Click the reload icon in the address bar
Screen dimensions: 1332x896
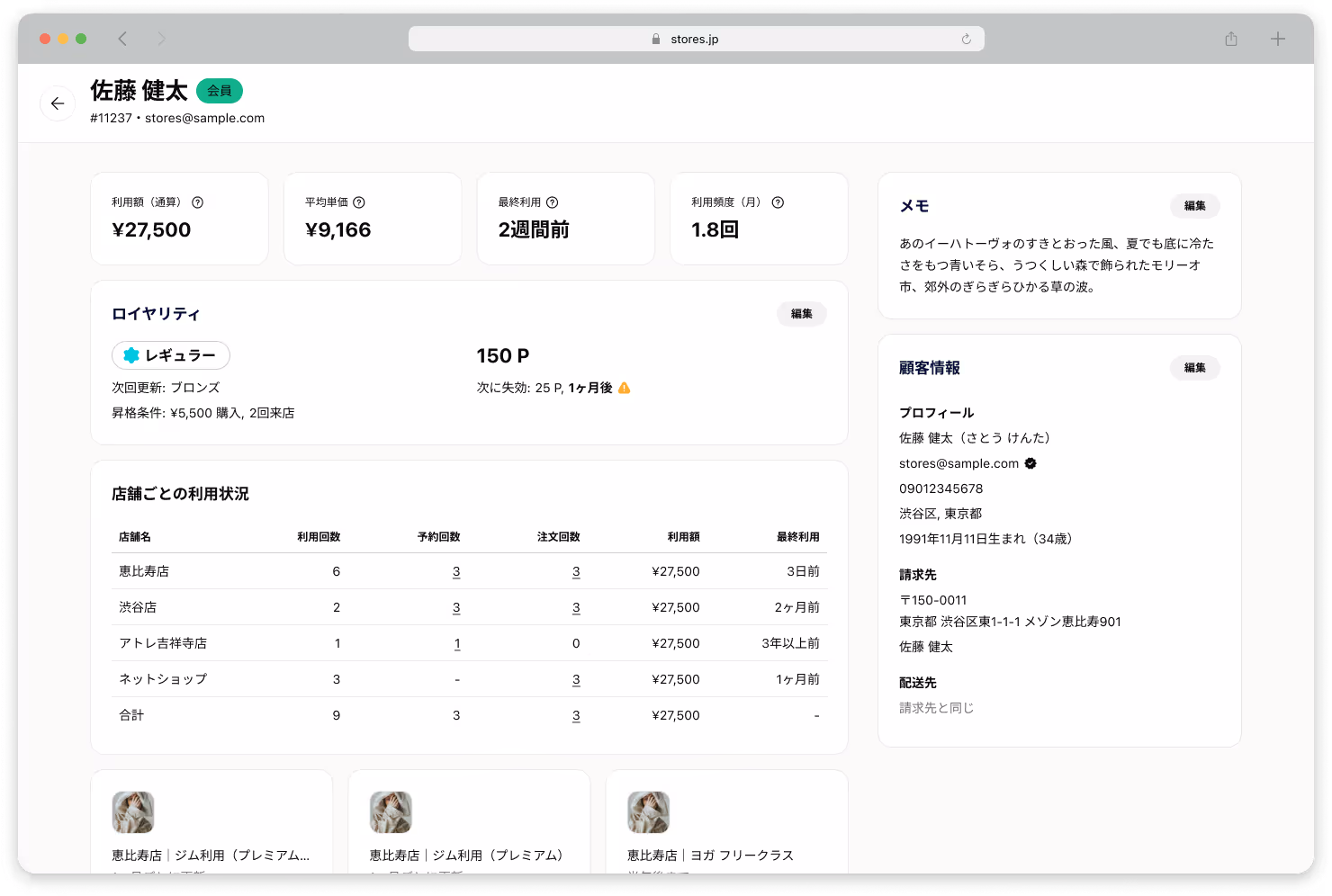967,39
